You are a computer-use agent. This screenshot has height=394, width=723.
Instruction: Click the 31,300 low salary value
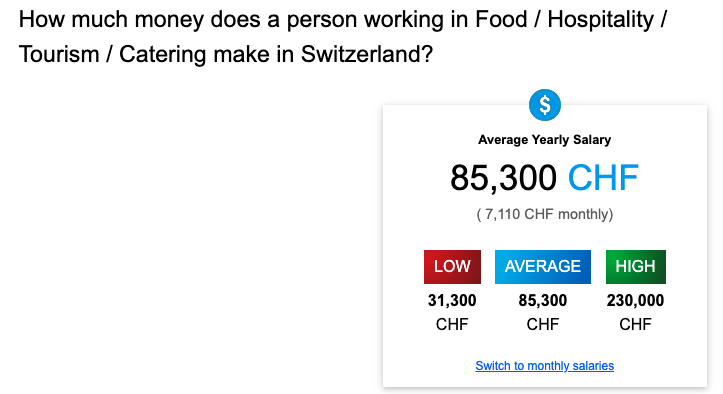452,300
